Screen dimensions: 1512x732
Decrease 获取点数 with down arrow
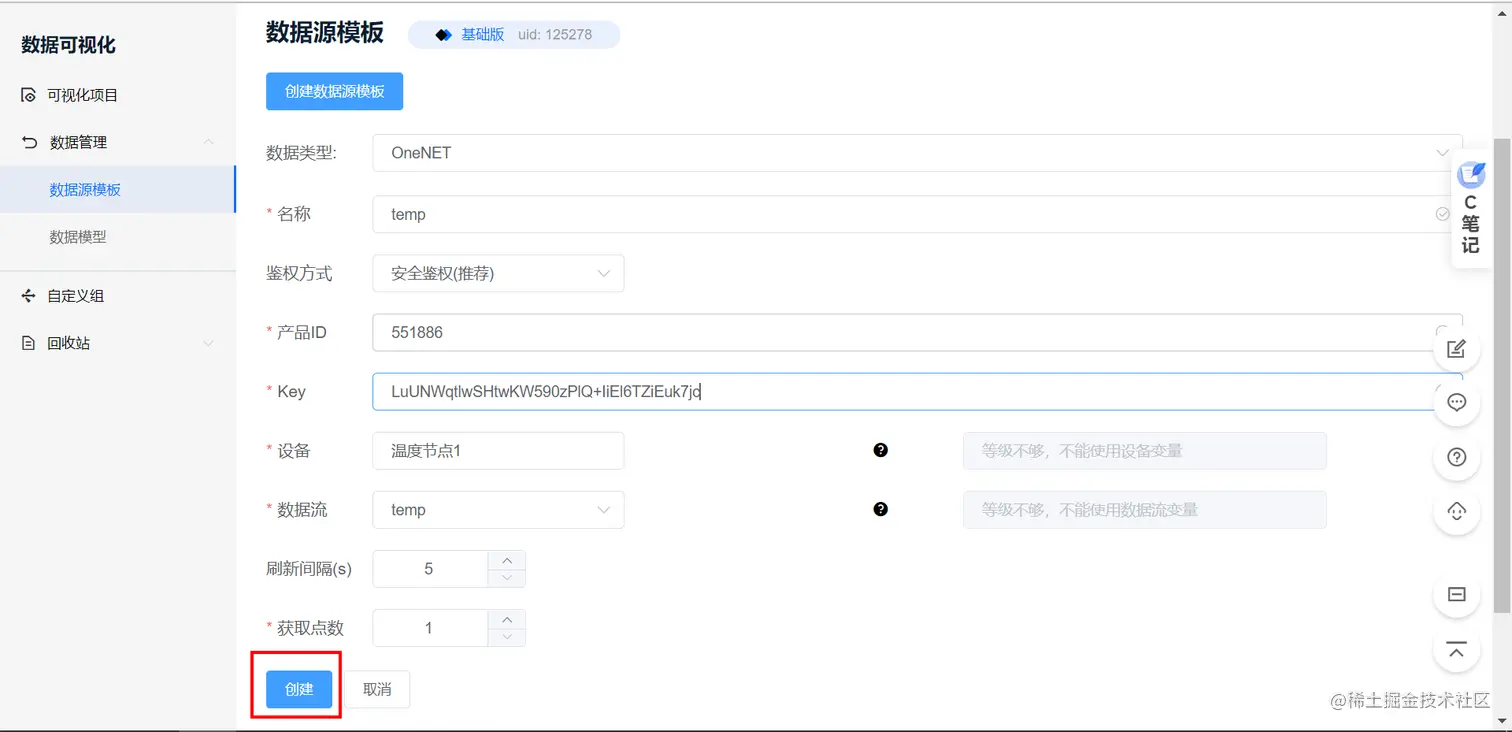(507, 637)
